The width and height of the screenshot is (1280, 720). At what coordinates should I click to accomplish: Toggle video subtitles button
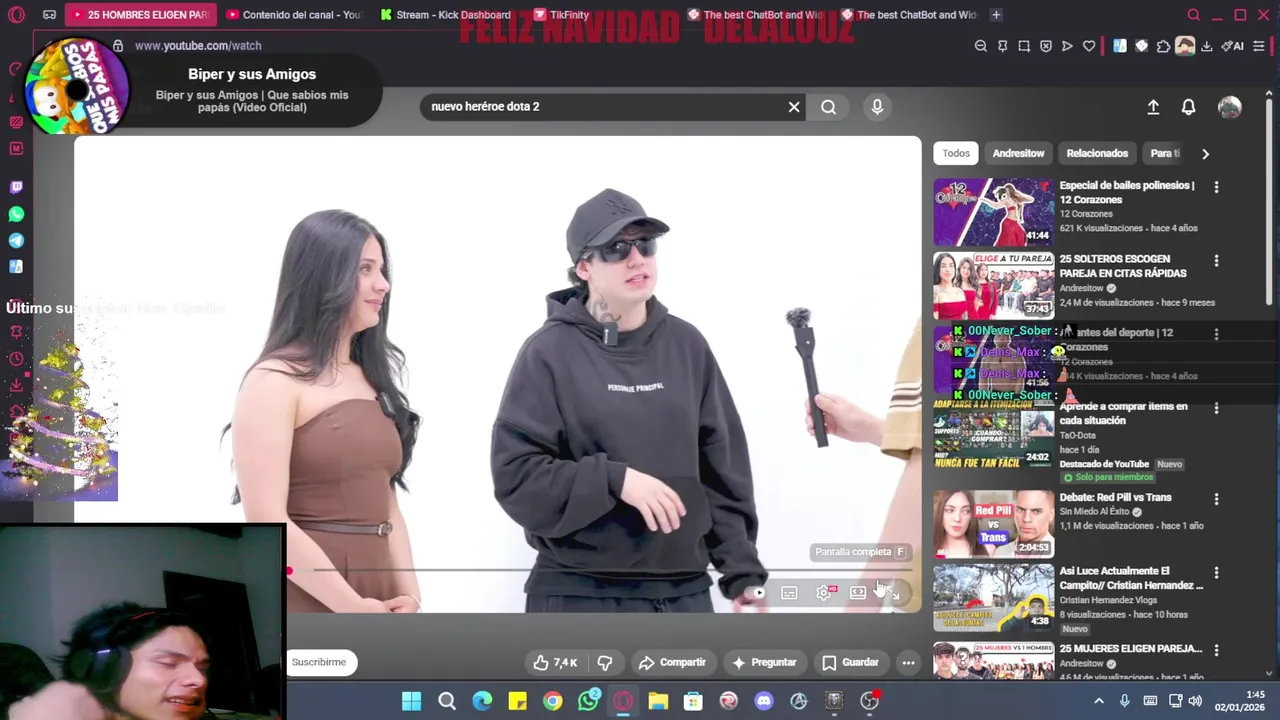point(789,593)
